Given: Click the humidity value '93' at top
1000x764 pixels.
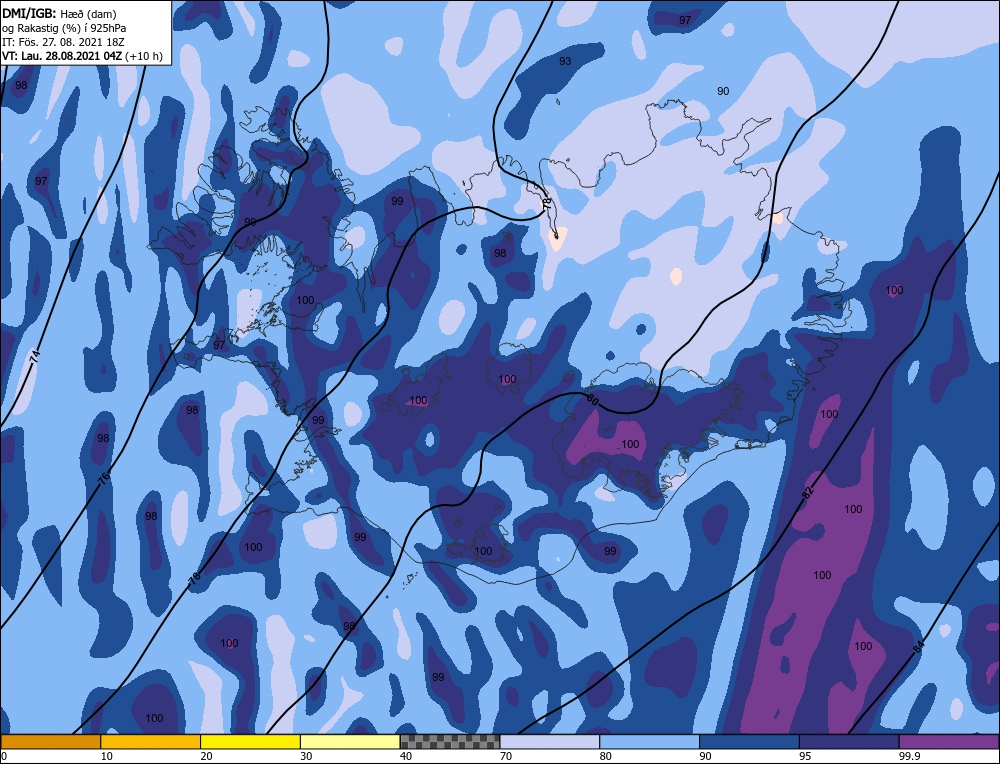Looking at the screenshot, I should (565, 61).
